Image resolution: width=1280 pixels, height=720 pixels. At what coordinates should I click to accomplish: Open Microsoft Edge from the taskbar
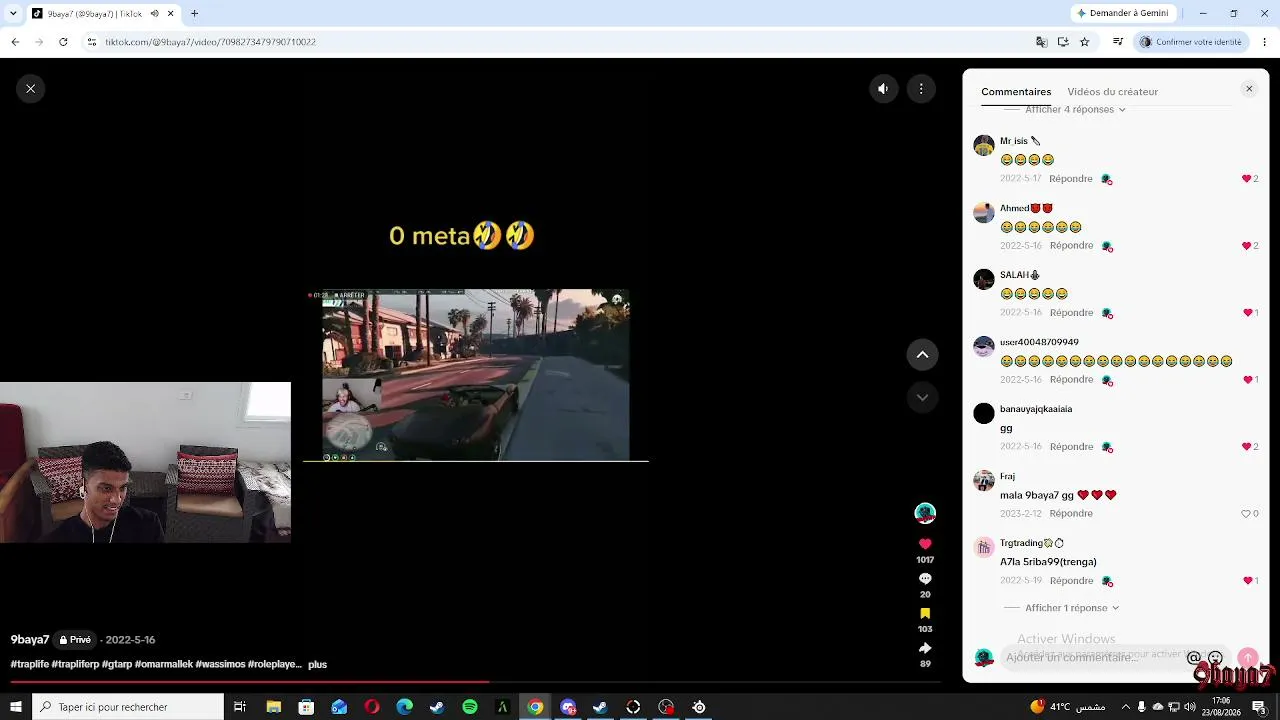(404, 707)
